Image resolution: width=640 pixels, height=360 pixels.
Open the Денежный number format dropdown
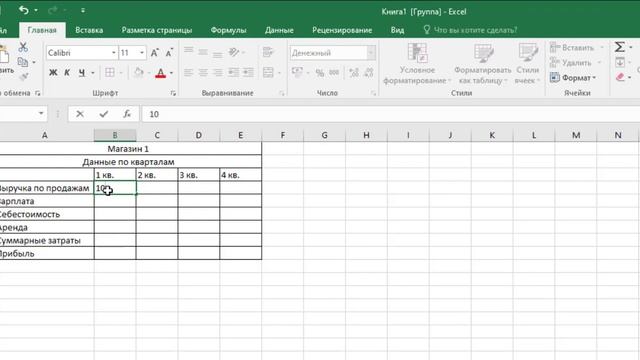click(371, 53)
